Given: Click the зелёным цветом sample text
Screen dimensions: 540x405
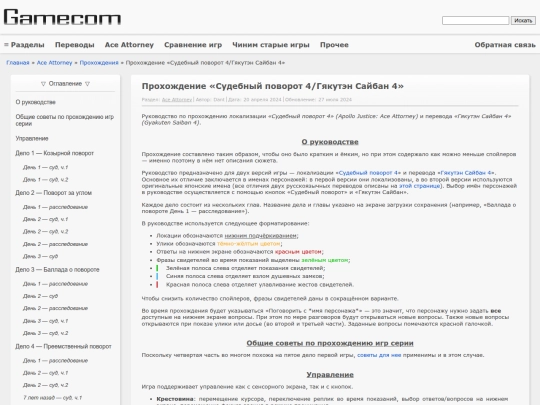Looking at the screenshot, I should (x=325, y=260).
